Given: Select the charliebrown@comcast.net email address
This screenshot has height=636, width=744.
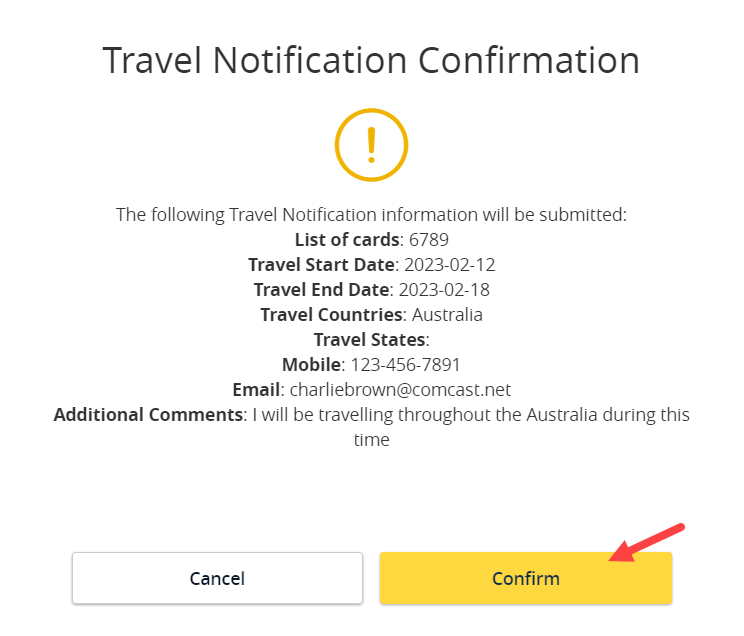Looking at the screenshot, I should point(400,390).
